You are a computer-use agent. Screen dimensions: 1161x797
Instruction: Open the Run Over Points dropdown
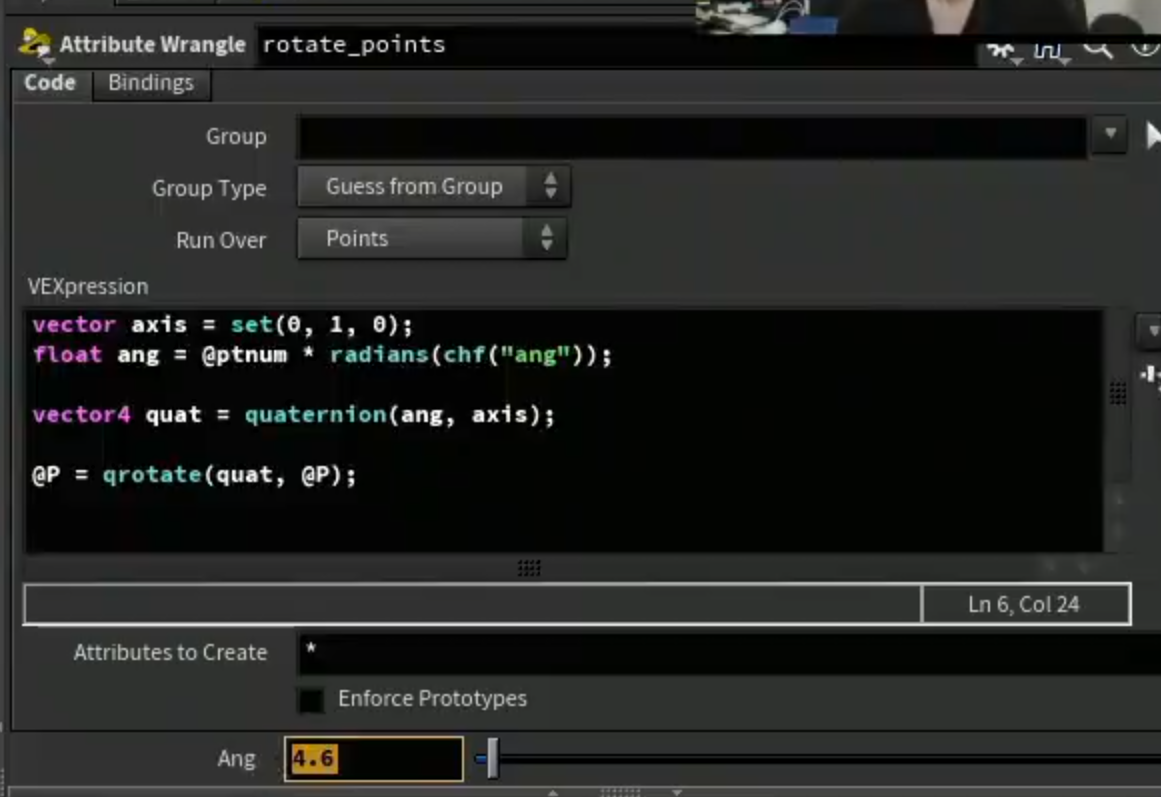432,238
